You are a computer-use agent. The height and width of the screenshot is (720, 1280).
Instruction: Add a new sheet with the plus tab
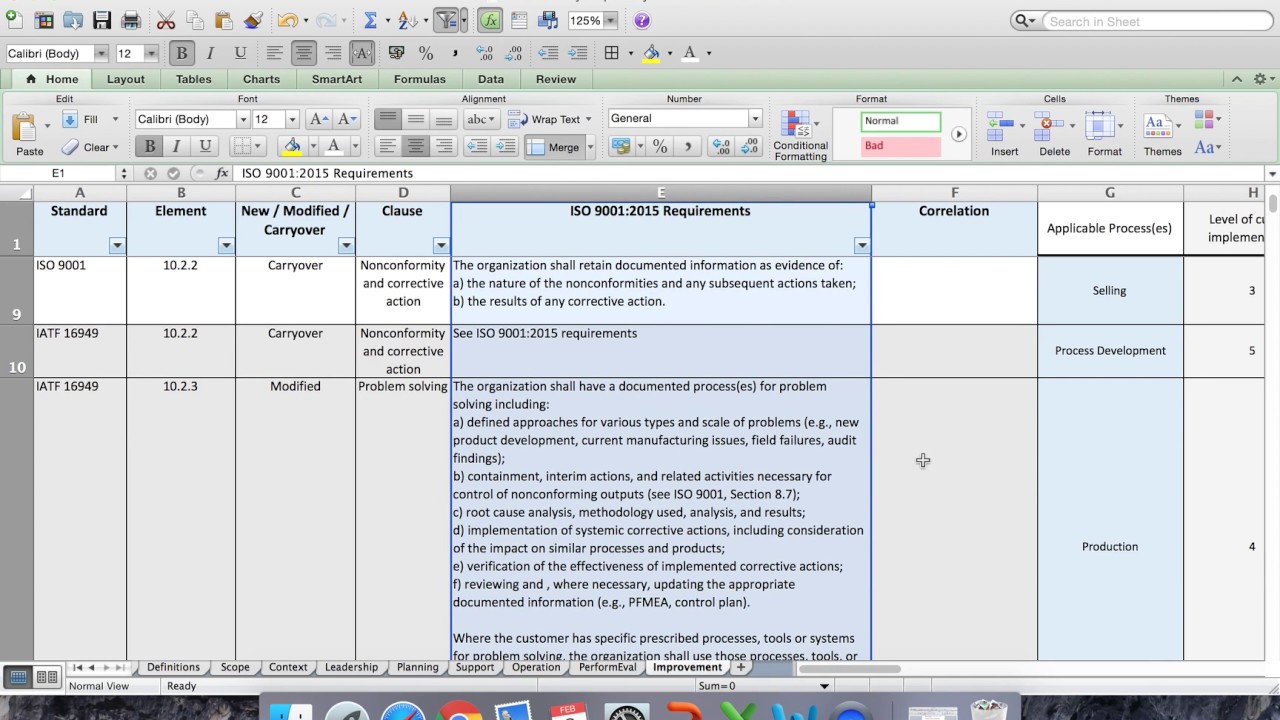tap(741, 667)
